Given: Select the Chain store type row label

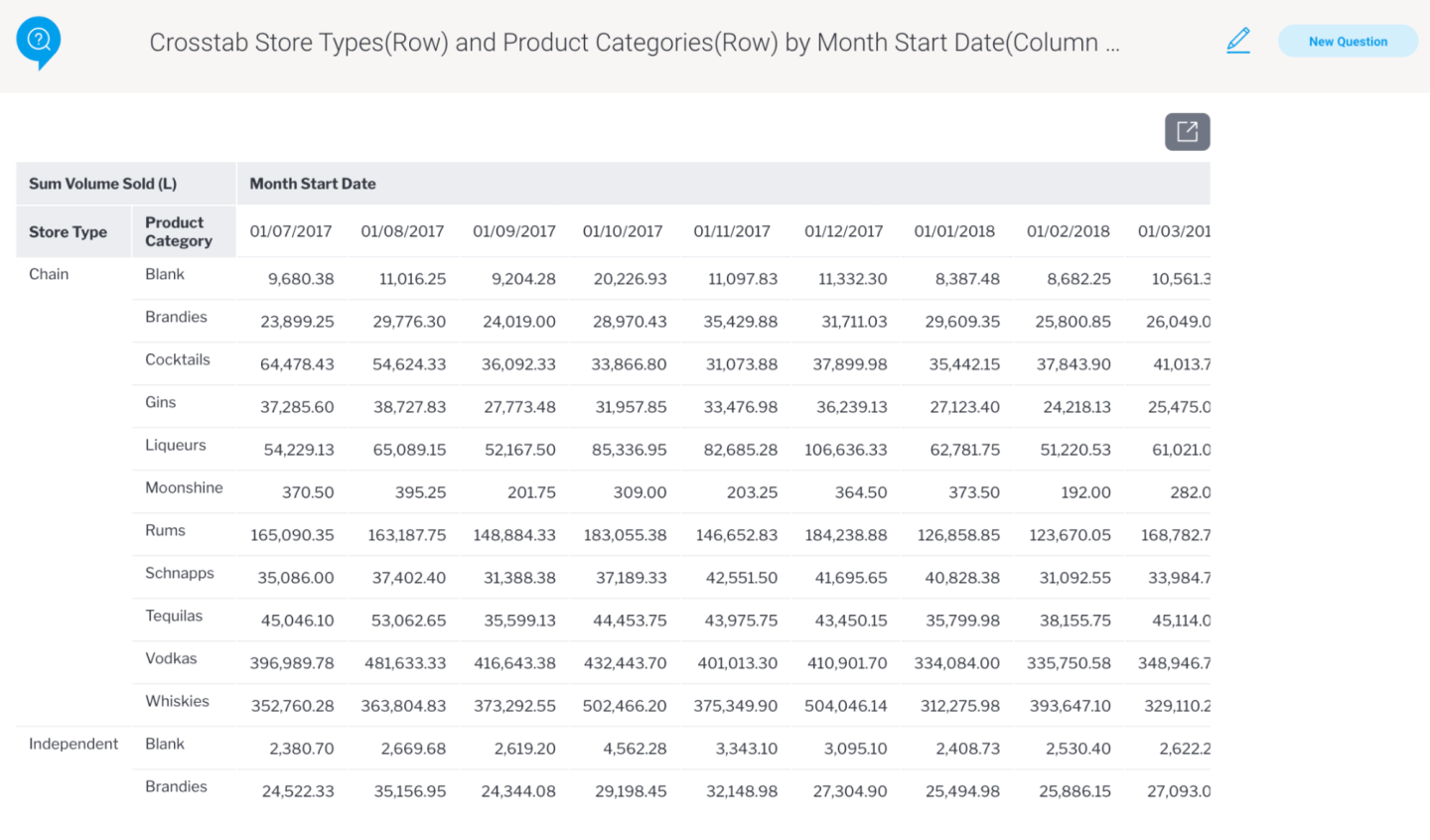Looking at the screenshot, I should [x=49, y=274].
